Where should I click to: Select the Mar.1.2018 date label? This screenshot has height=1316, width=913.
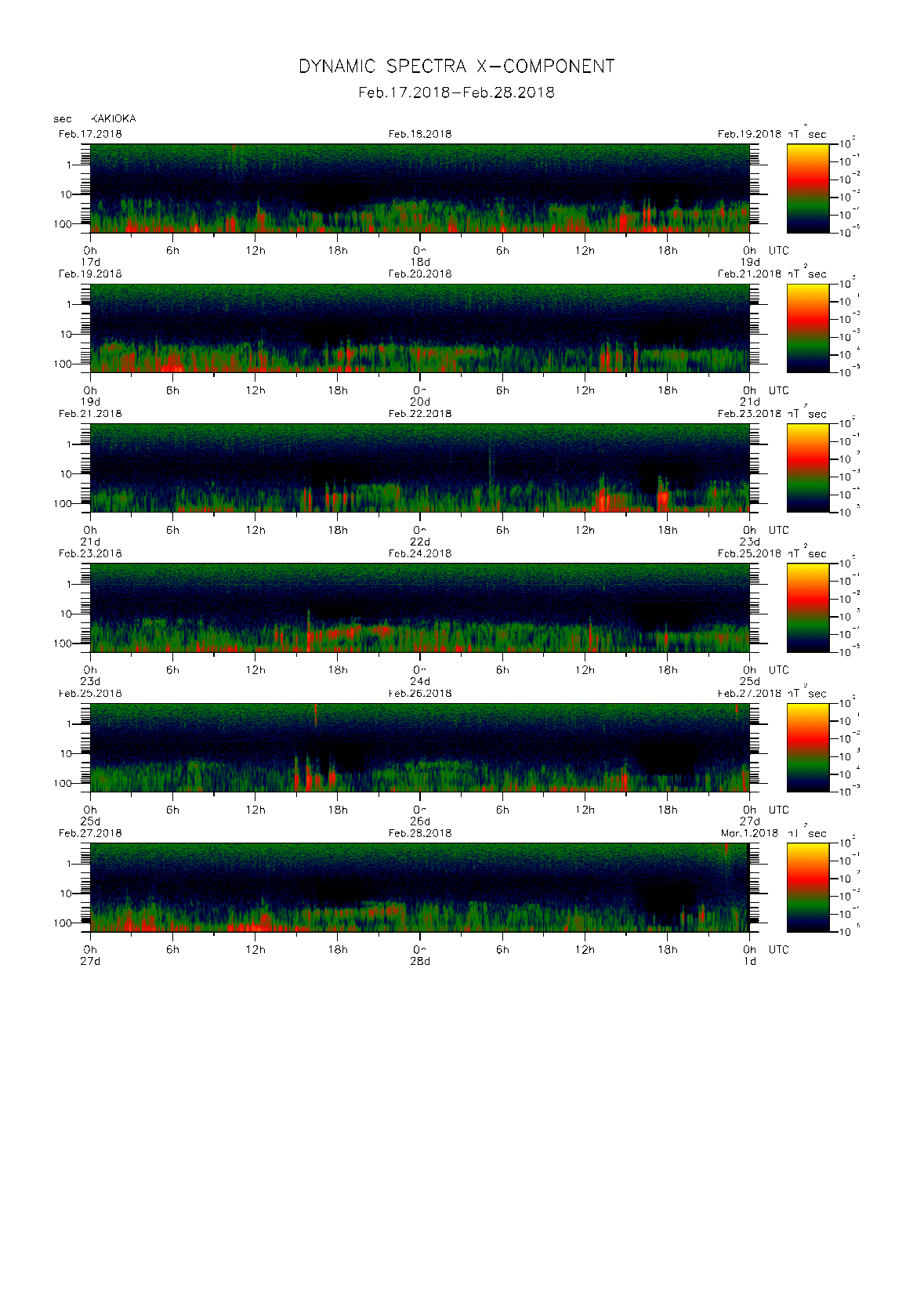(x=749, y=833)
